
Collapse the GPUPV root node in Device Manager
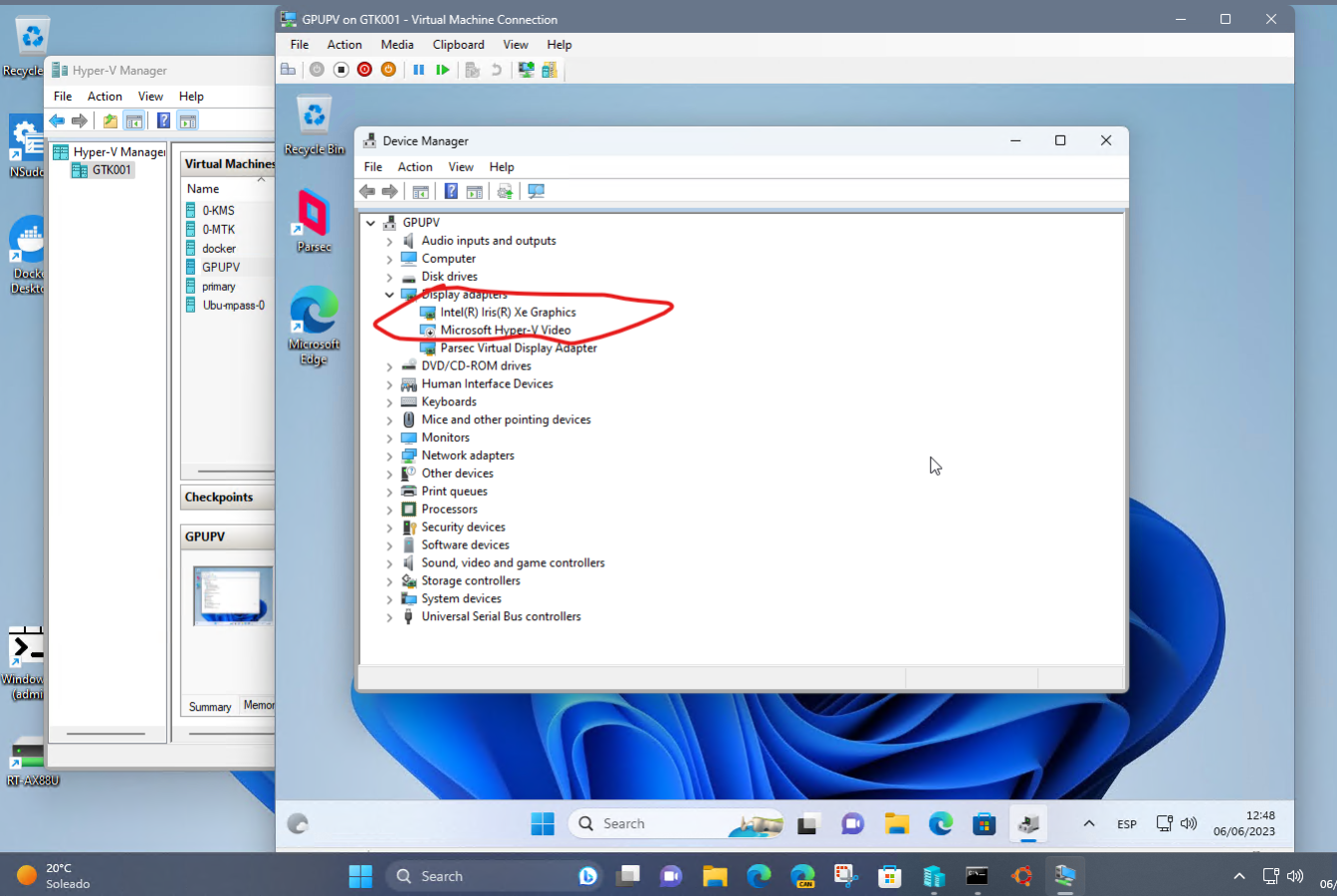pos(370,223)
